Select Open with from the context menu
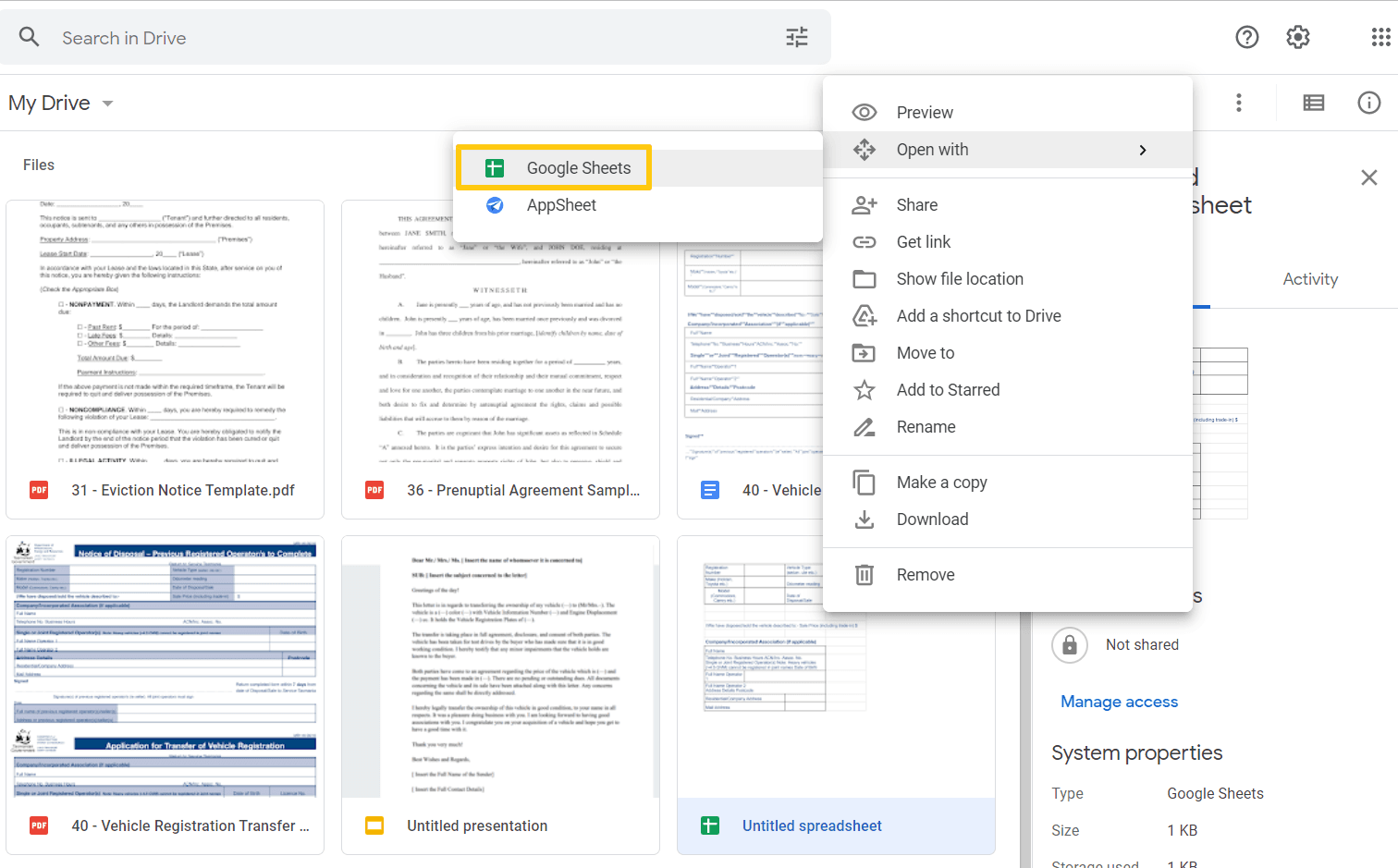 (1008, 150)
